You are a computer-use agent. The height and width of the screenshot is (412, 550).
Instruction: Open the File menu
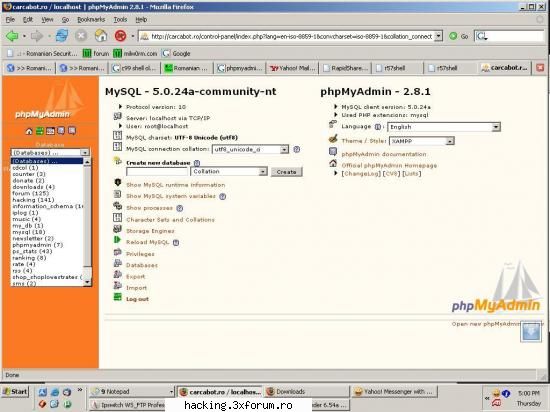click(10, 20)
